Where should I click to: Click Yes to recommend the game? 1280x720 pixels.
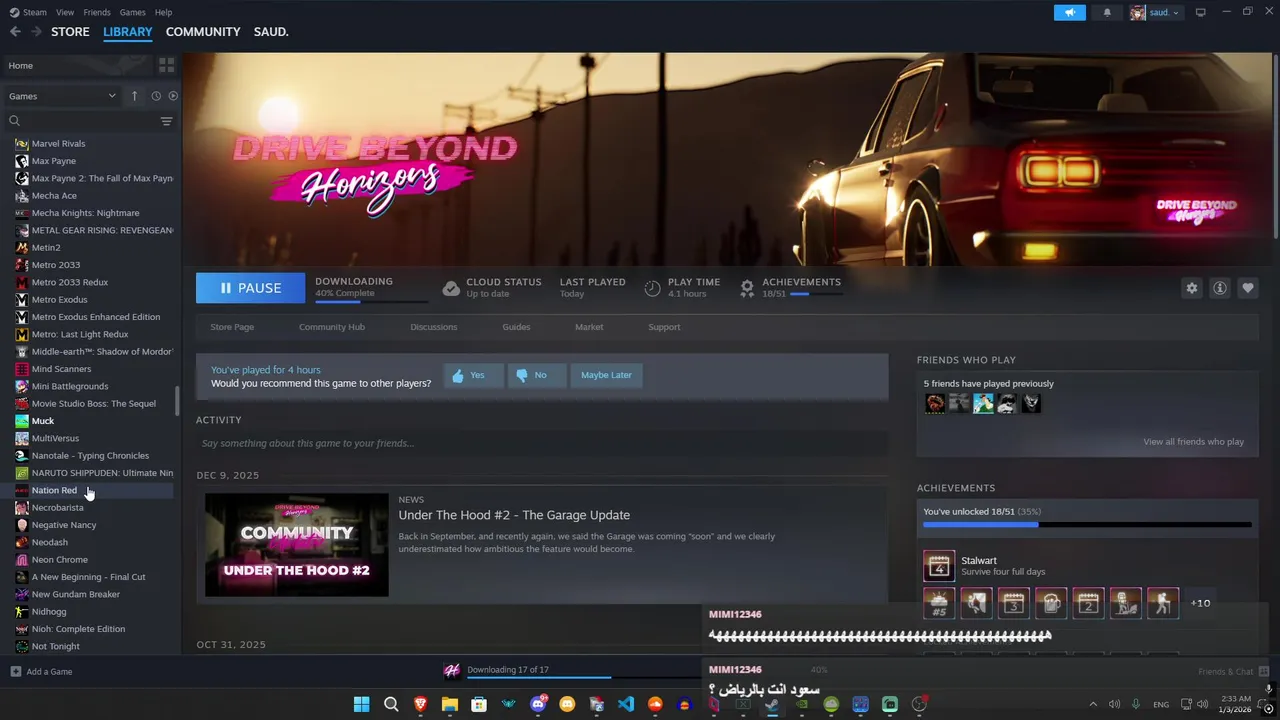pos(473,375)
